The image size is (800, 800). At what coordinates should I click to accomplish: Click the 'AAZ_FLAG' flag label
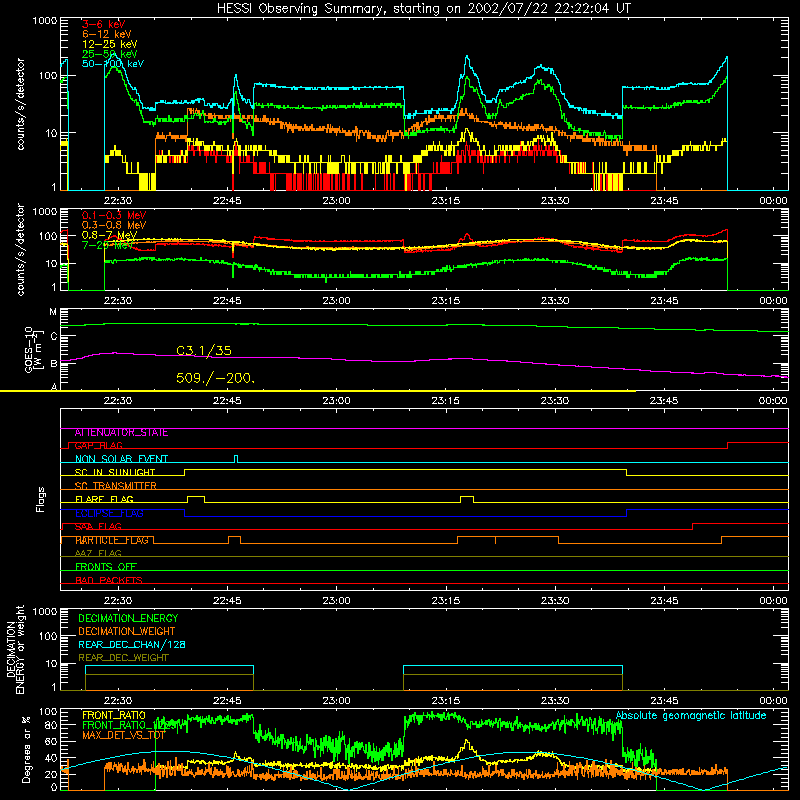(98, 553)
